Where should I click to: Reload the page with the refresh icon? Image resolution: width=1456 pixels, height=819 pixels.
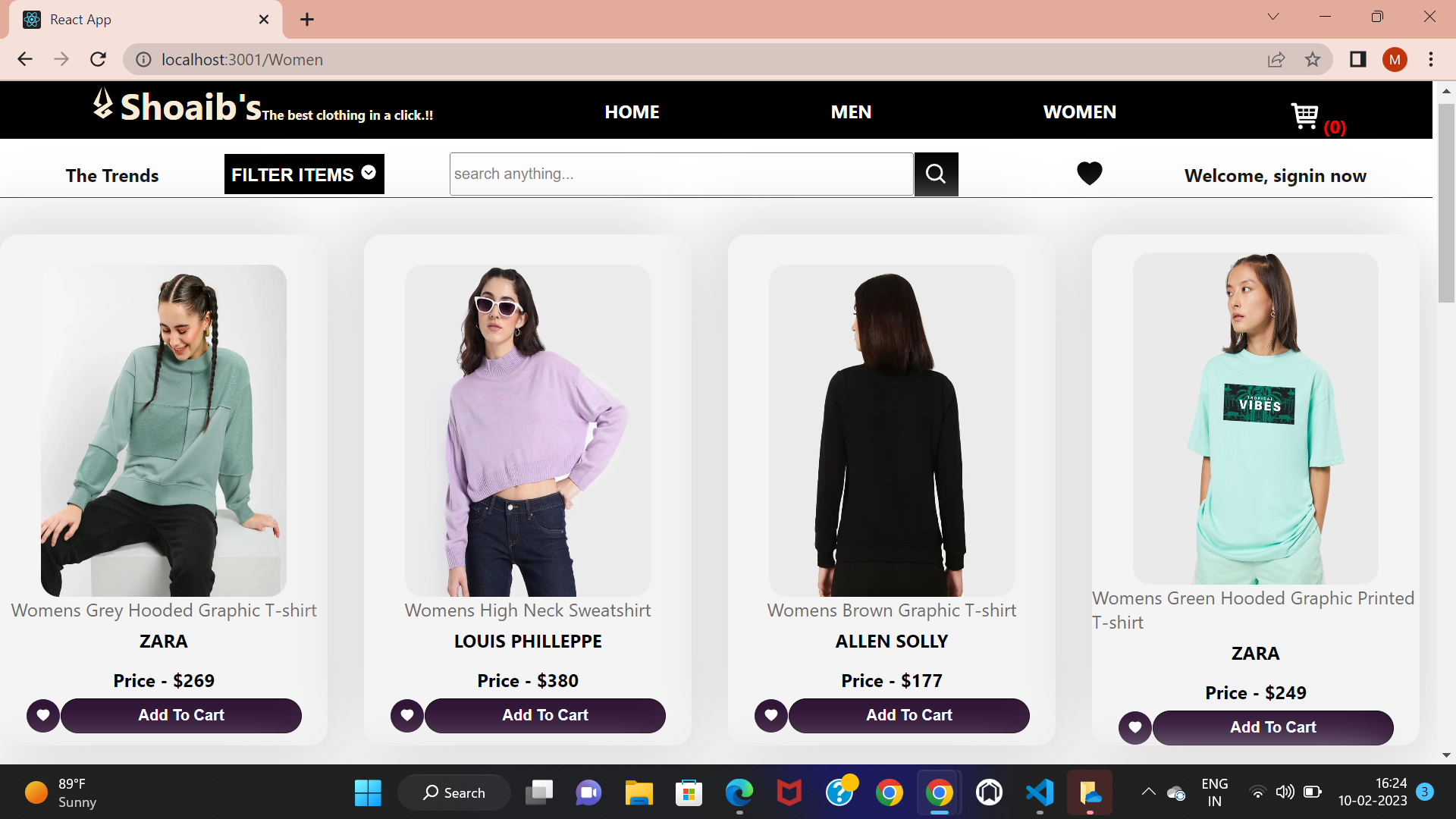click(x=98, y=59)
